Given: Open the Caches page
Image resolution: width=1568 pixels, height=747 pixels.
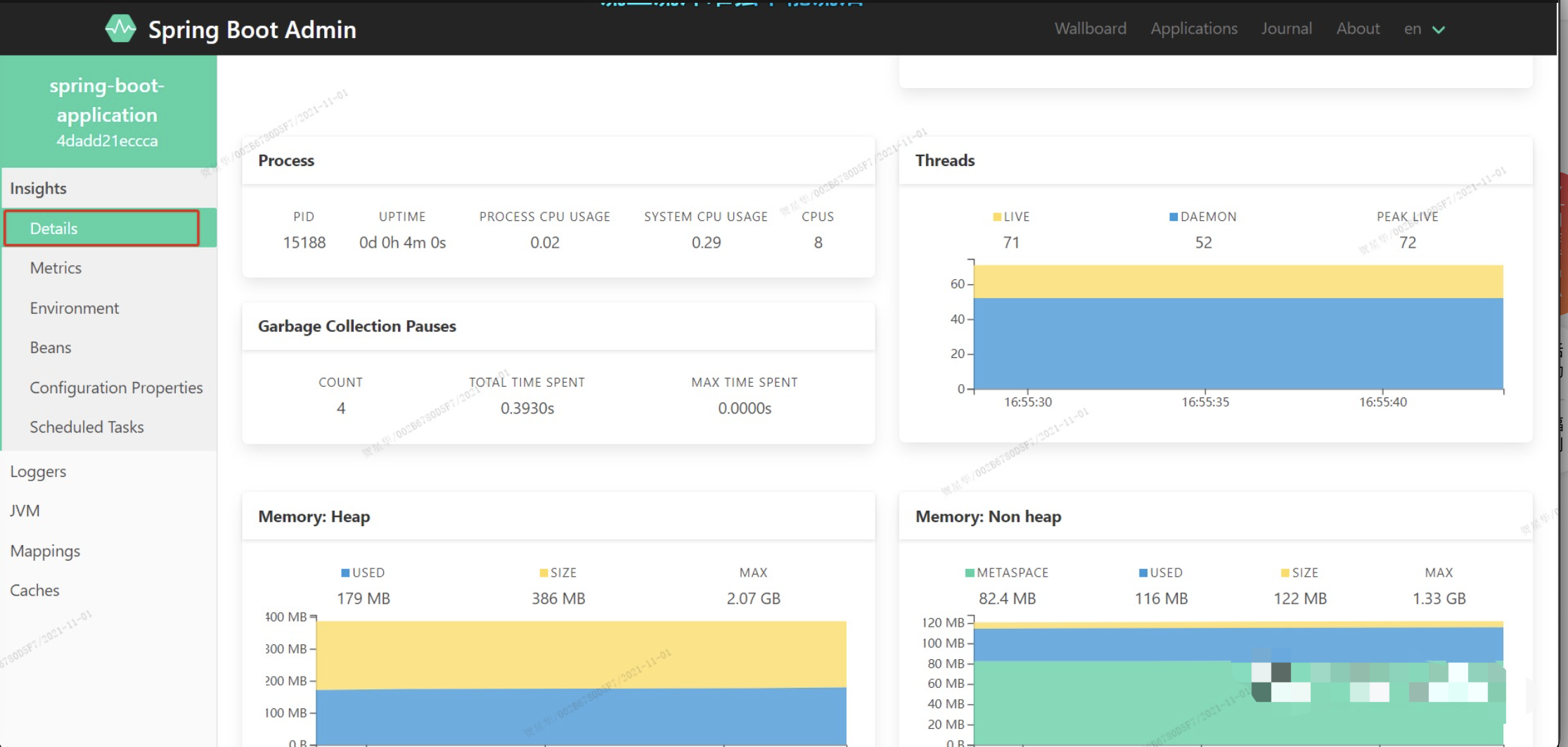Looking at the screenshot, I should click(x=34, y=590).
